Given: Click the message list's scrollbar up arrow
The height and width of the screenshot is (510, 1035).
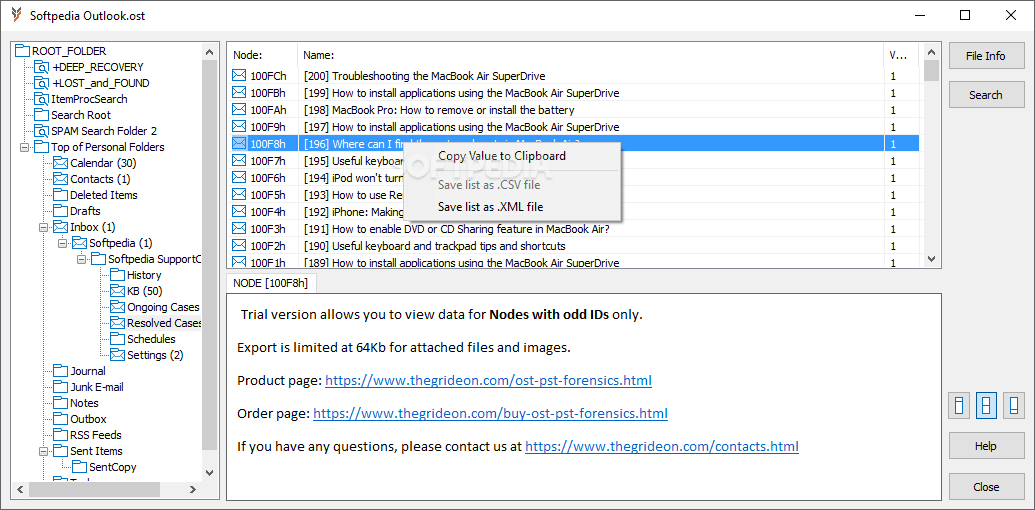Looking at the screenshot, I should coord(931,53).
